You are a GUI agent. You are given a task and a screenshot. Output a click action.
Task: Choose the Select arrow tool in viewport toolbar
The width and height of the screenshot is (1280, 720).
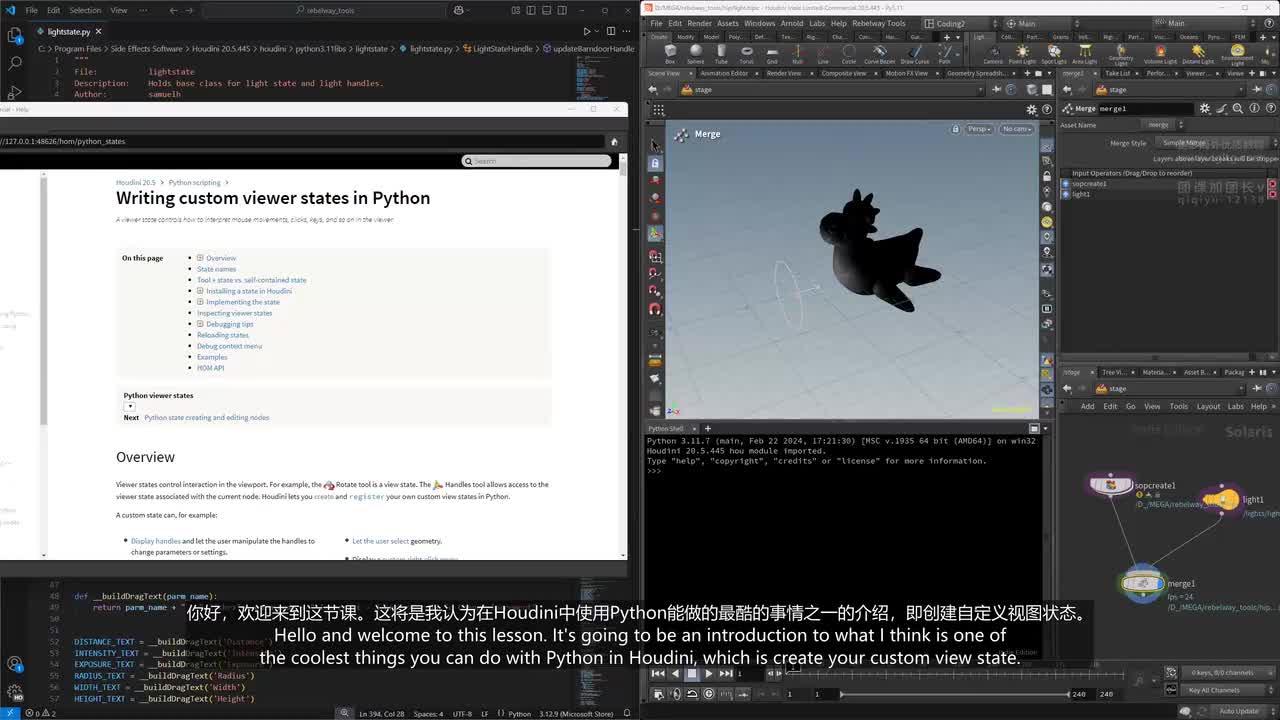click(655, 144)
